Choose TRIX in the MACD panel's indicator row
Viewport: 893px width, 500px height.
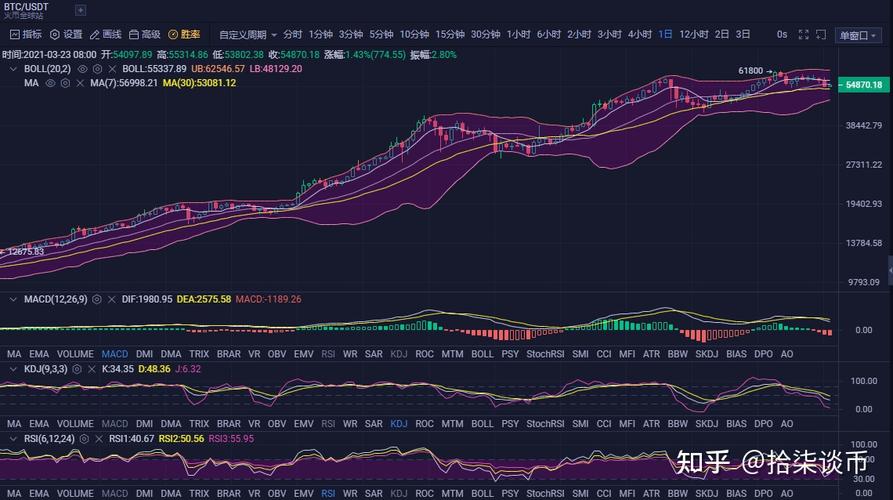(199, 354)
